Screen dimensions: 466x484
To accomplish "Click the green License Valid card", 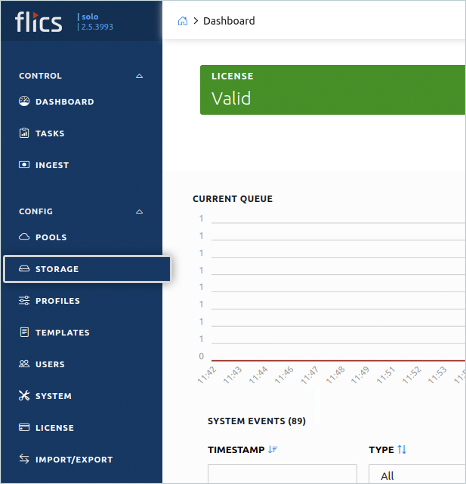I will tap(332, 90).
